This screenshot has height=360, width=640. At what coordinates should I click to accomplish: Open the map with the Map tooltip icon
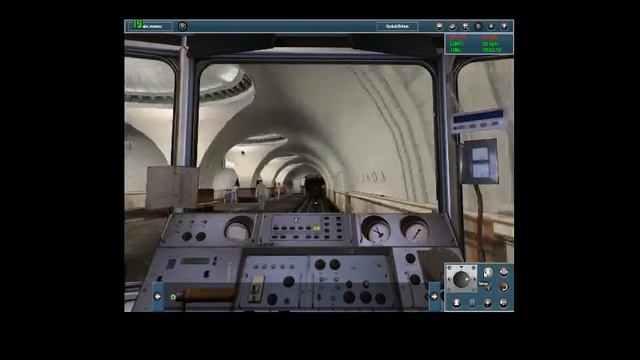coord(488,273)
